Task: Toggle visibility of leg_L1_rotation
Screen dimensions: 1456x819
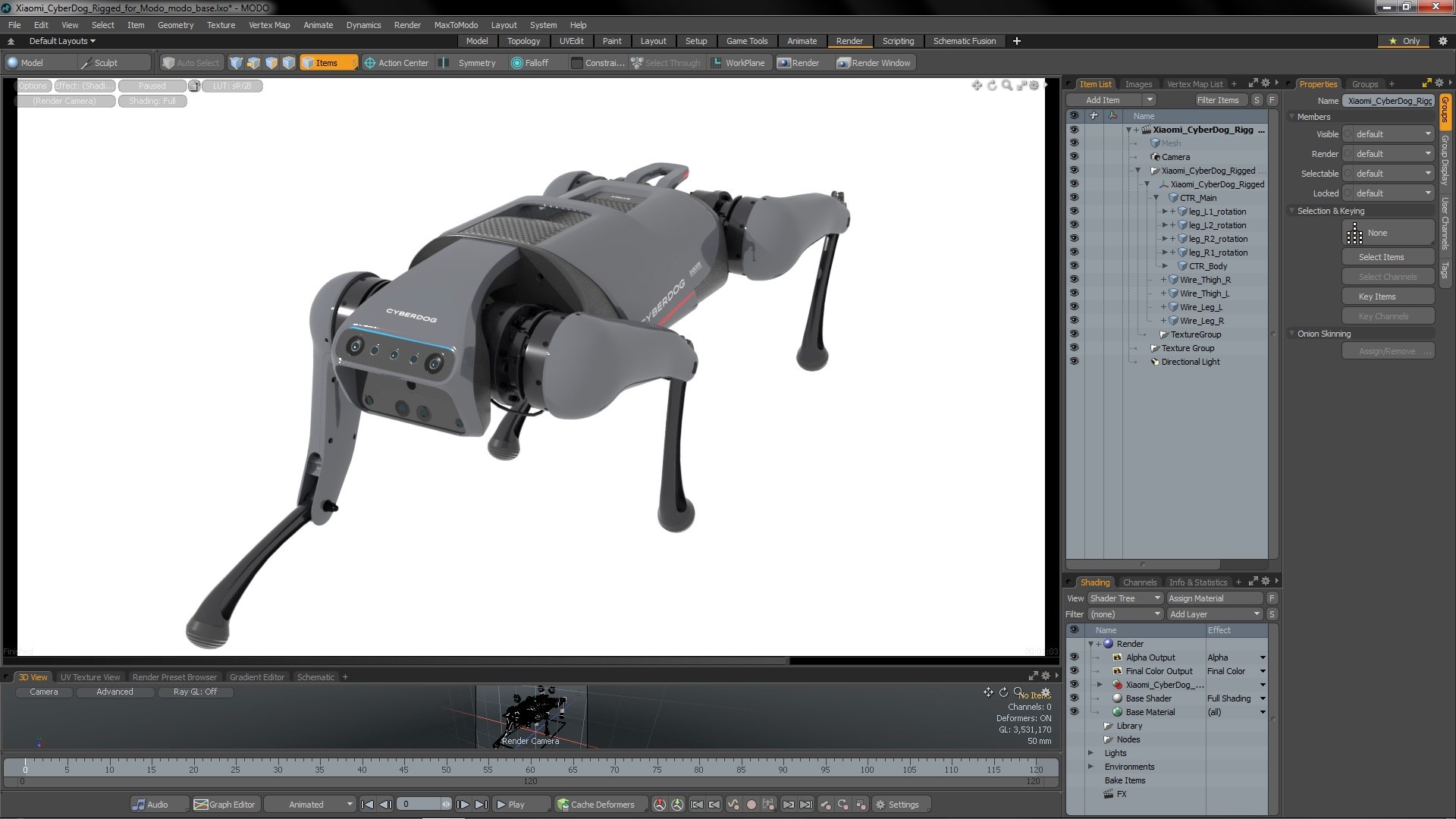Action: pos(1074,212)
